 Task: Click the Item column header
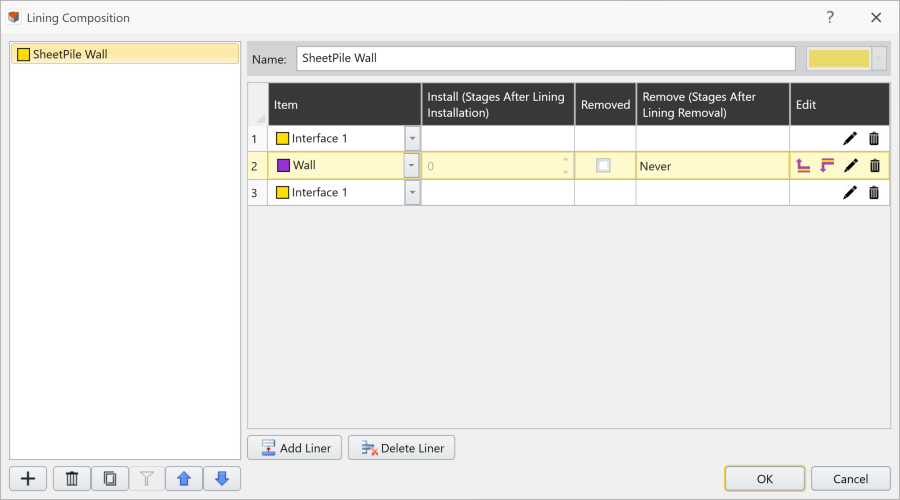coord(344,104)
